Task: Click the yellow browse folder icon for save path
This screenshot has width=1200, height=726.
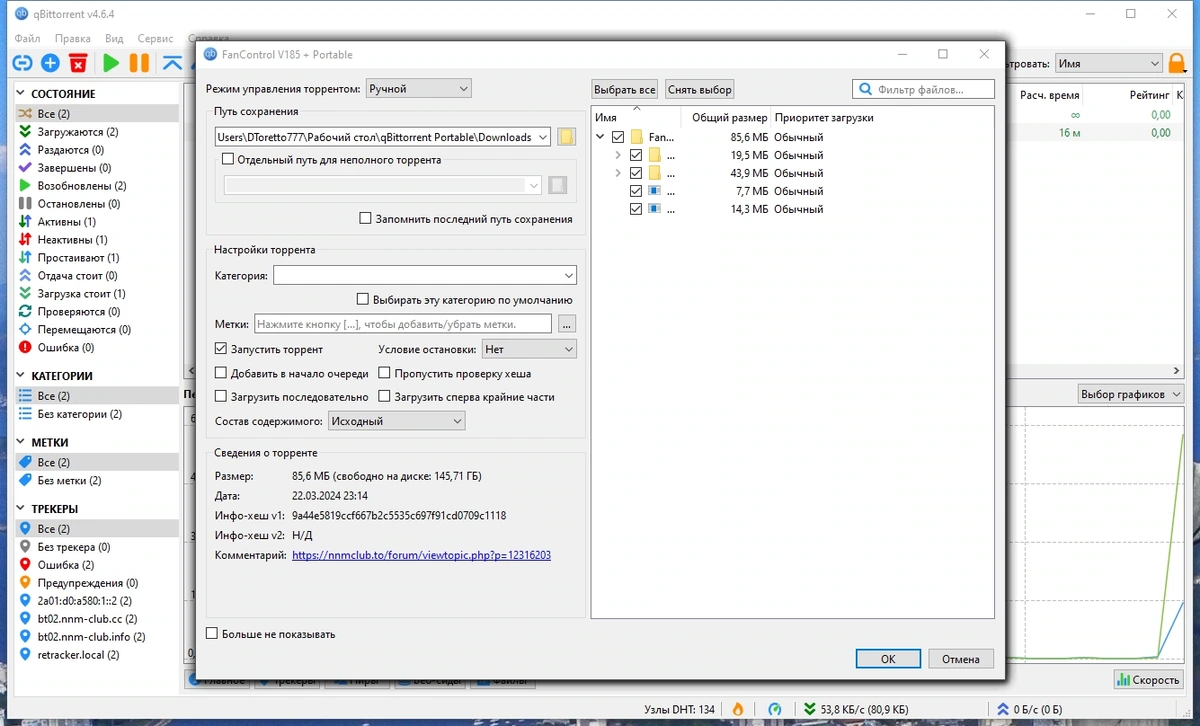Action: pyautogui.click(x=566, y=137)
